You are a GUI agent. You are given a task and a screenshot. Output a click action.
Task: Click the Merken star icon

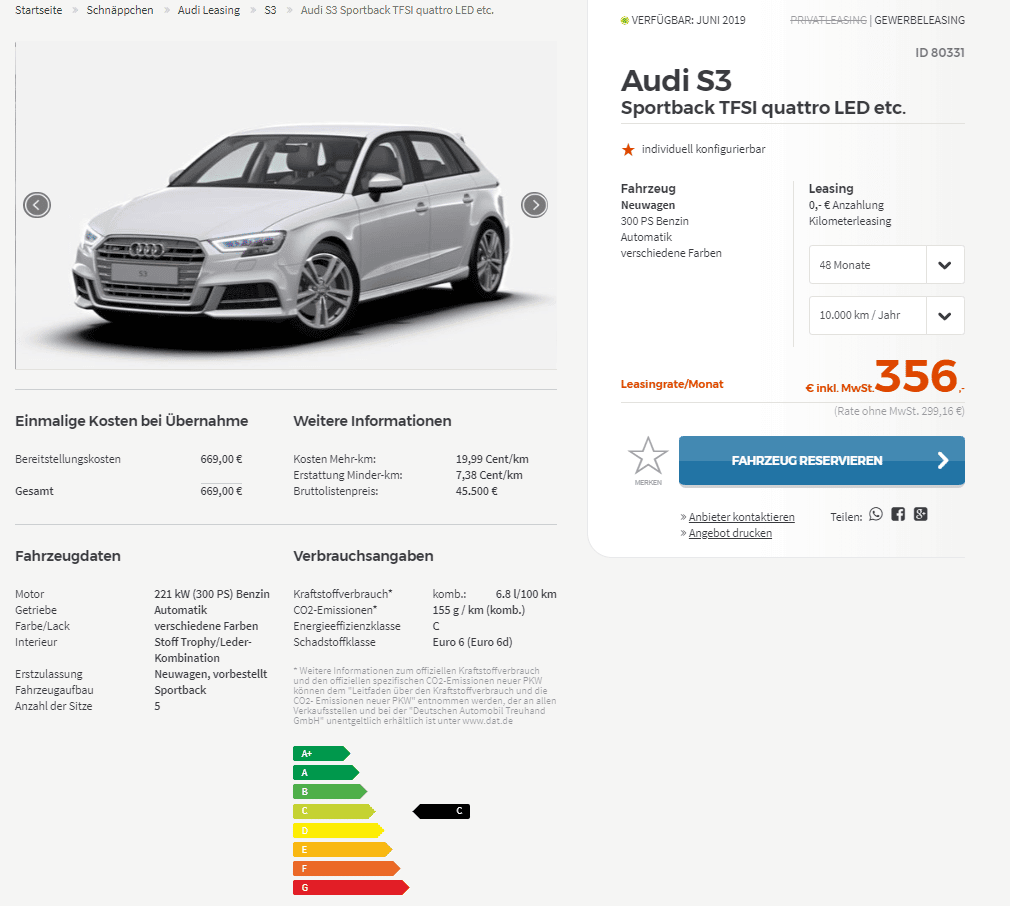point(648,456)
